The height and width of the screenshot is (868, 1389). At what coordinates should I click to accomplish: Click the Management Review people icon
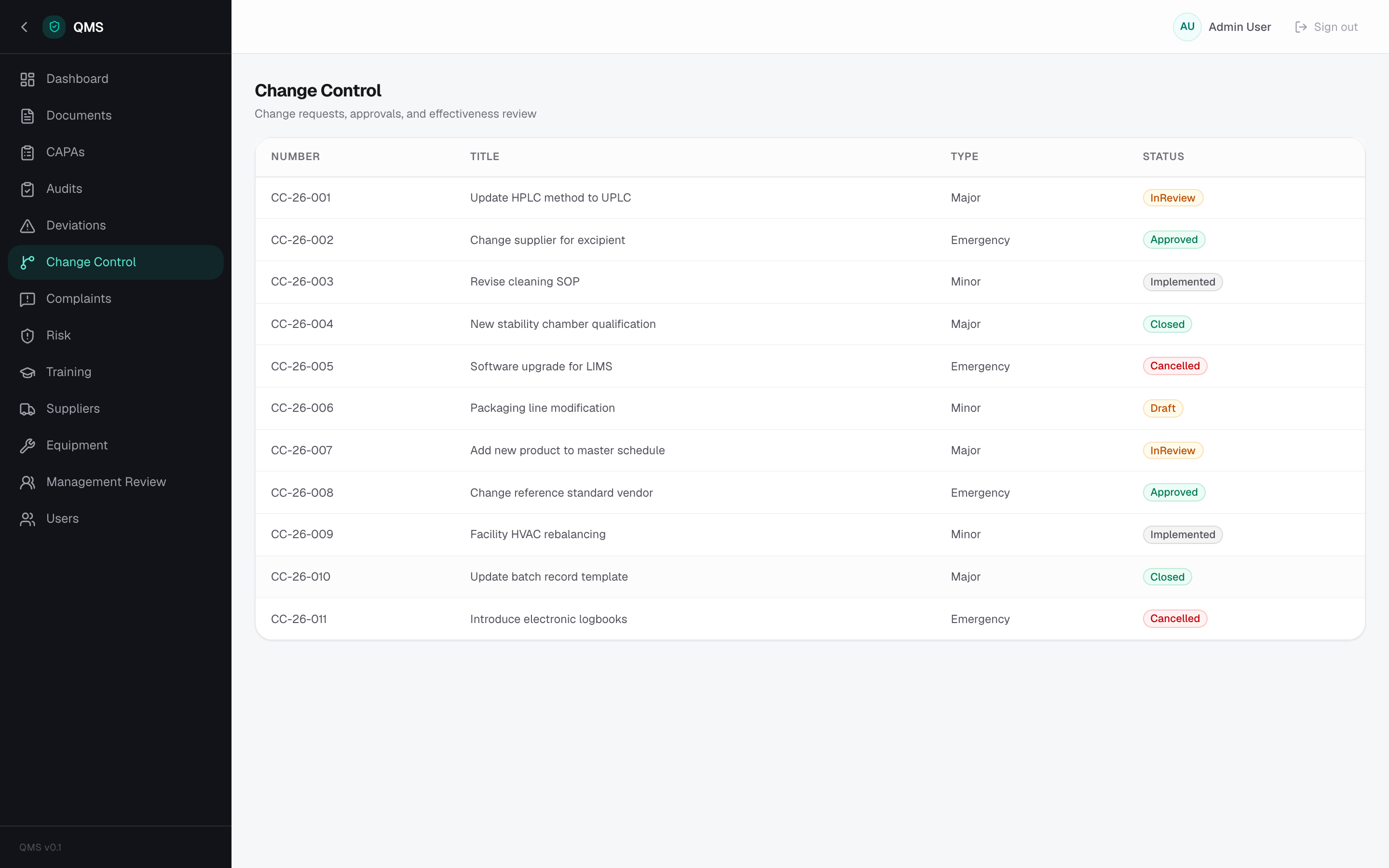point(27,482)
